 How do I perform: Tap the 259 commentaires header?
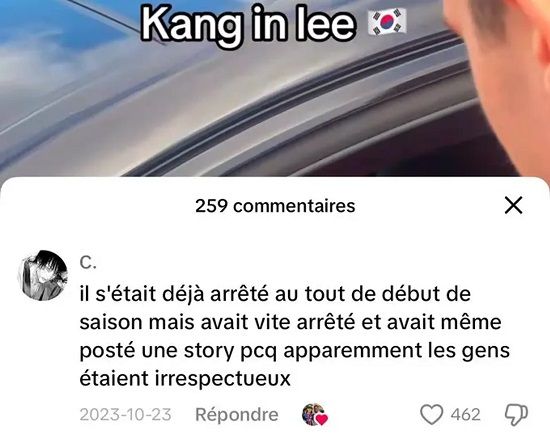tap(275, 205)
